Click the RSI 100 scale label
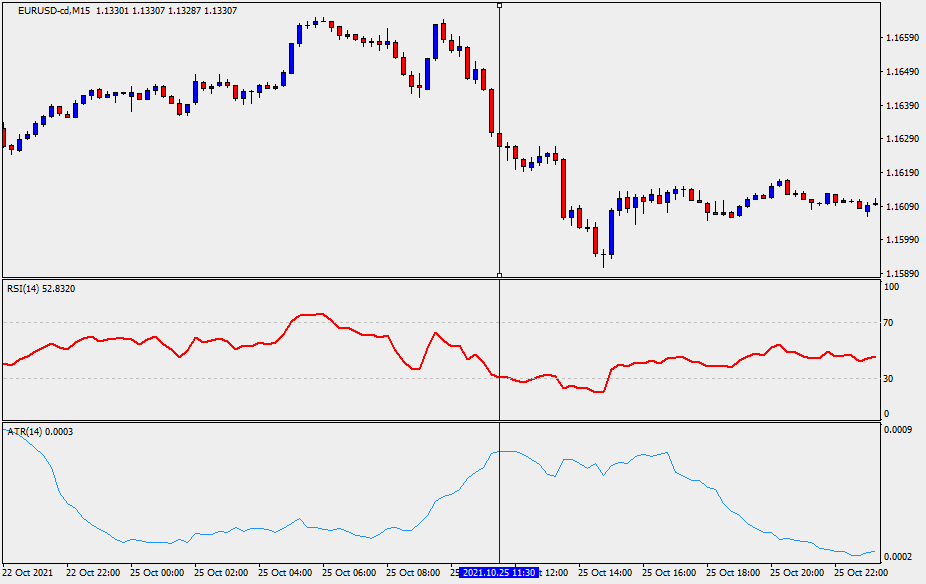 coord(891,287)
